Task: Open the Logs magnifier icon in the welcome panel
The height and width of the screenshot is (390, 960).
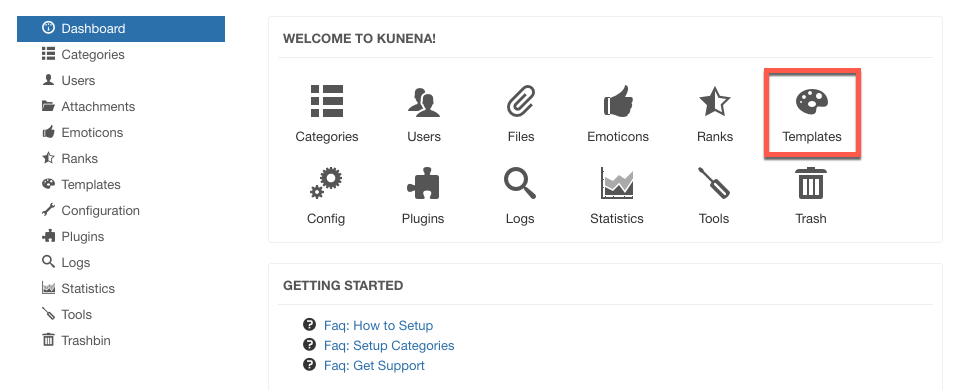Action: pyautogui.click(x=520, y=183)
